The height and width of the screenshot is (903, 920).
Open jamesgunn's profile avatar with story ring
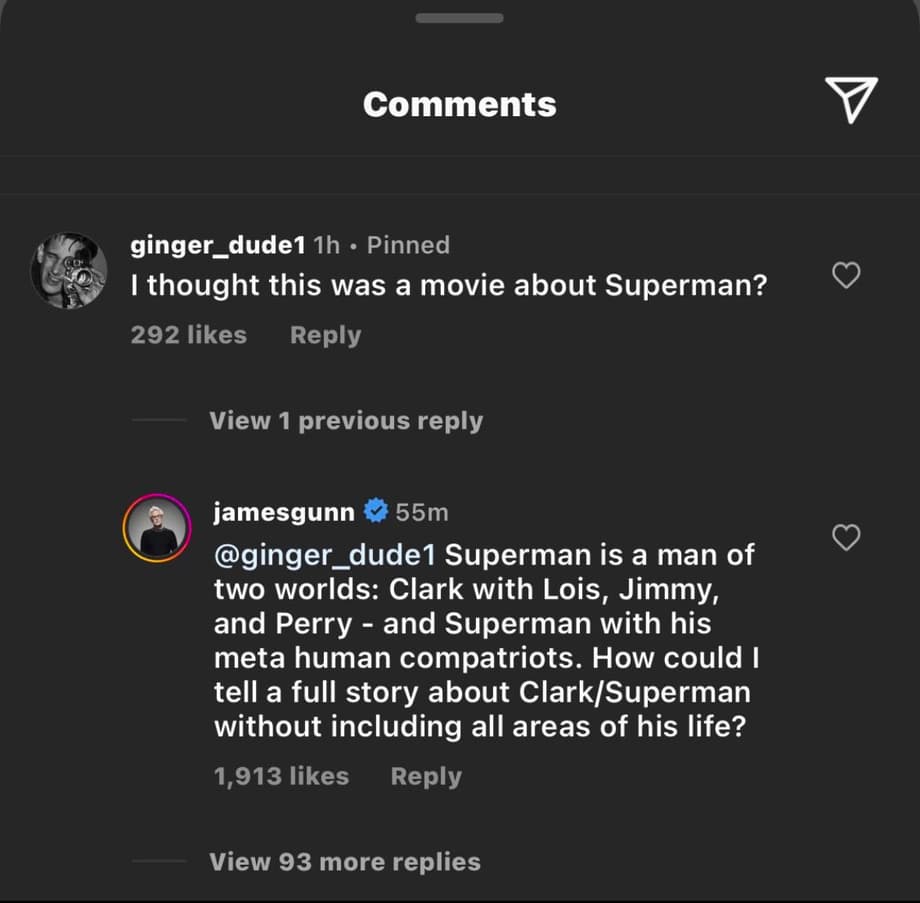pos(157,528)
